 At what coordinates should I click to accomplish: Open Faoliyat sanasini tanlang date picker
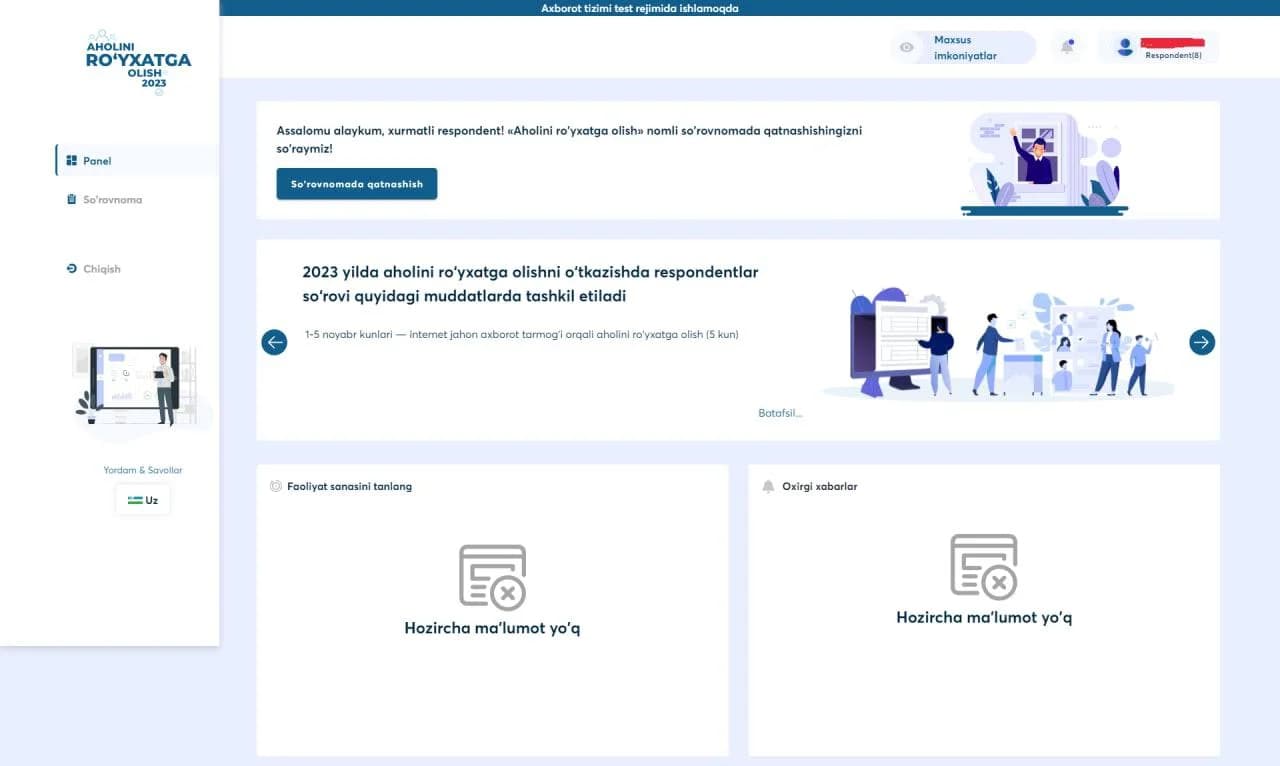click(341, 486)
